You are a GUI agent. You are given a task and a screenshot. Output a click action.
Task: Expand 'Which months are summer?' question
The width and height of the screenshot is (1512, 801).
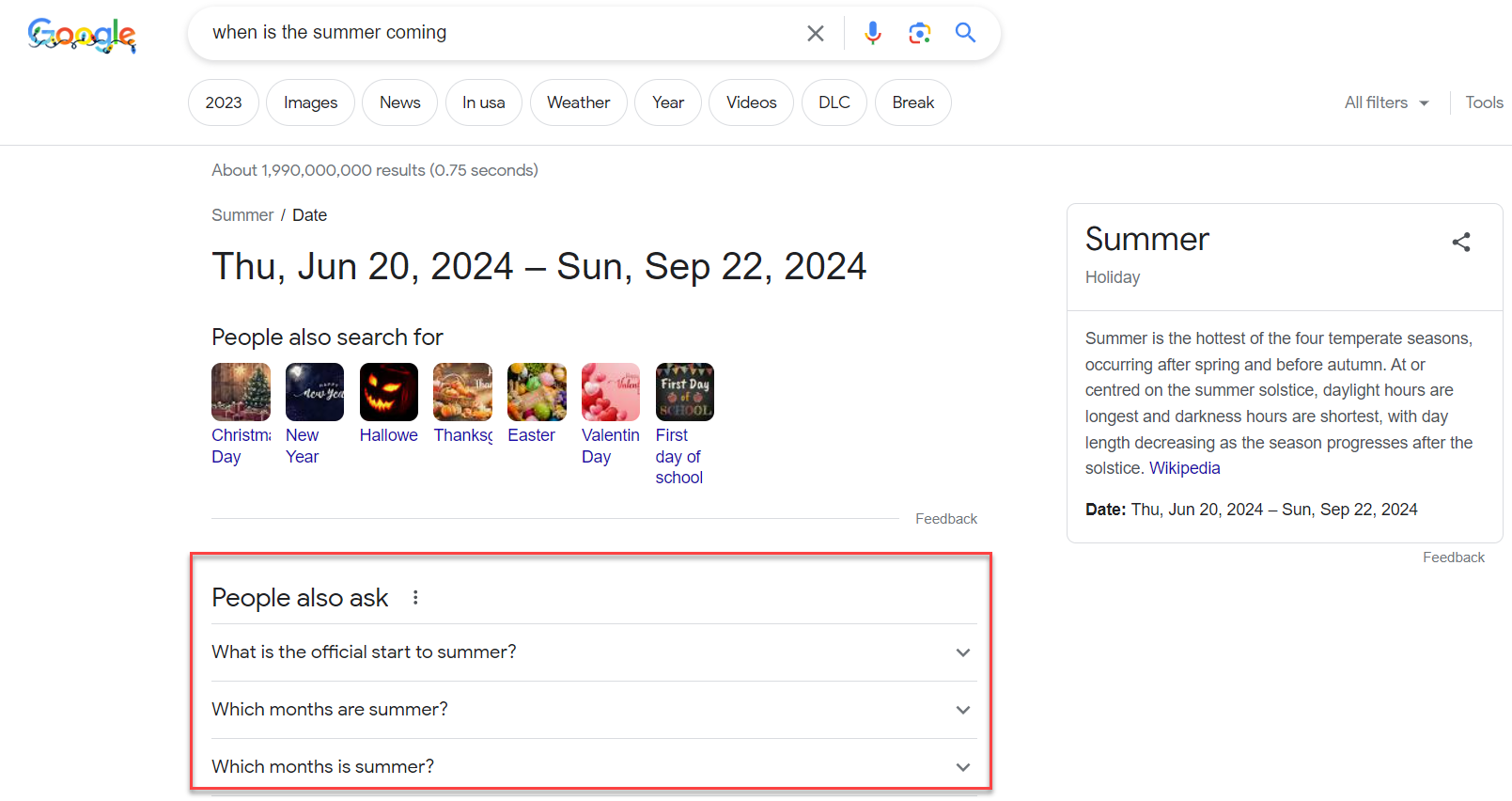click(594, 710)
